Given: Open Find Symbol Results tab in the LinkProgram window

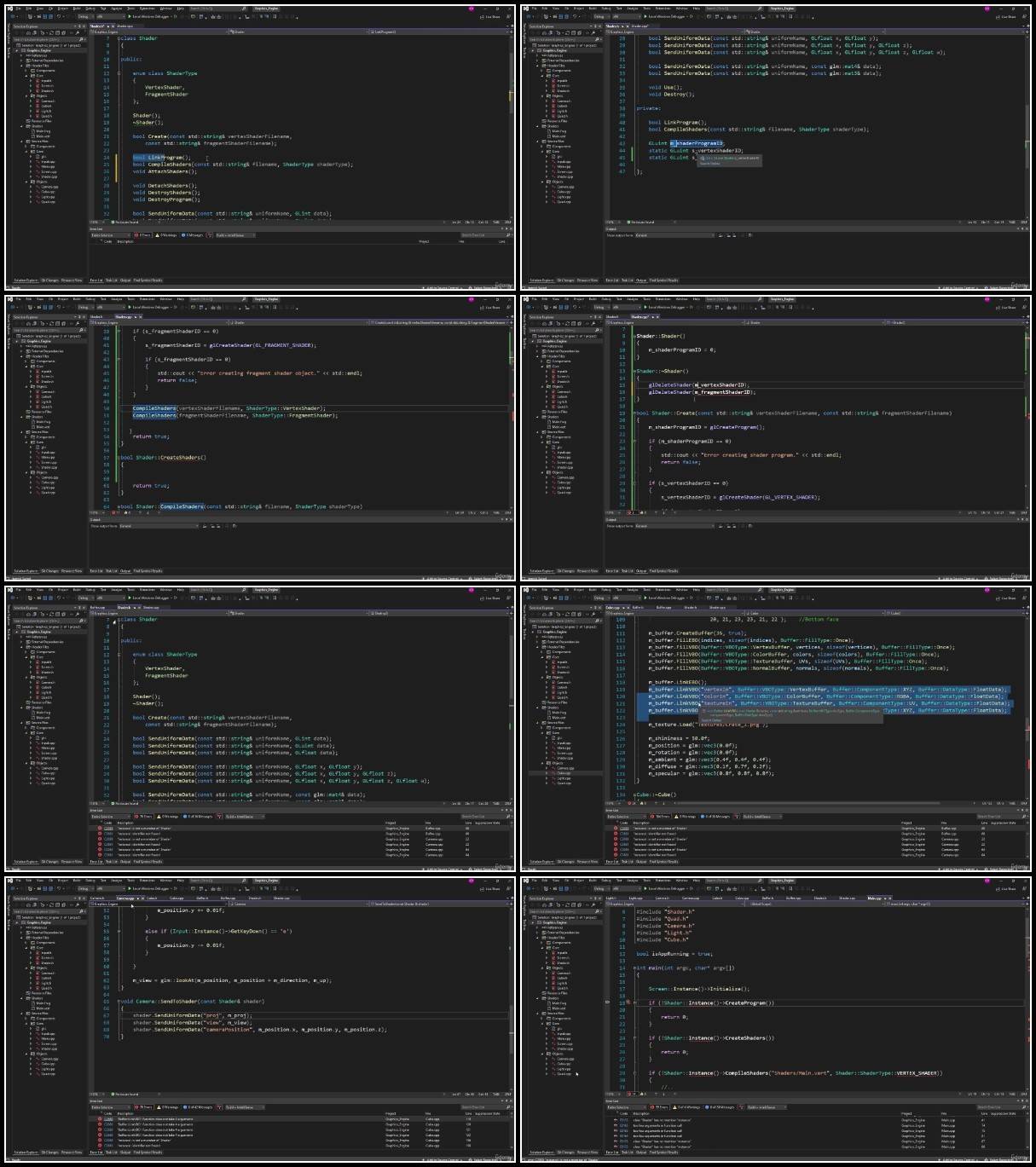Looking at the screenshot, I should 148,280.
